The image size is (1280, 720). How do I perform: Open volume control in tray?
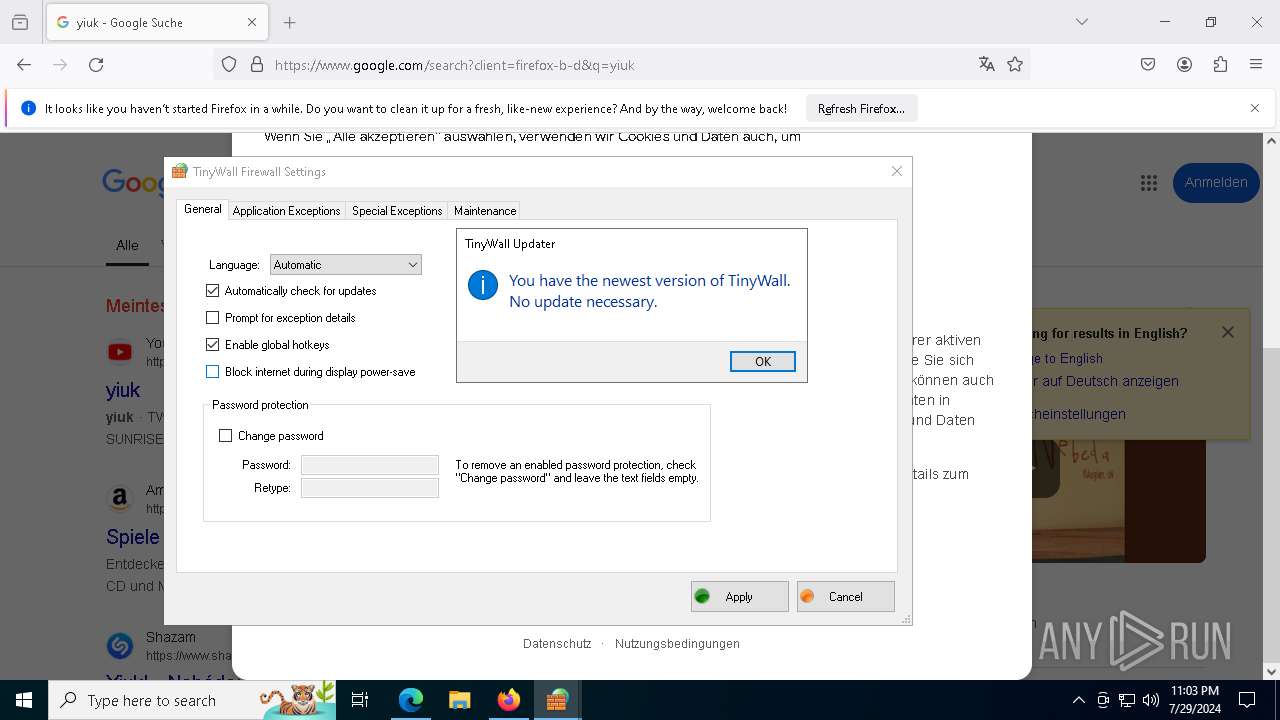pyautogui.click(x=1151, y=700)
